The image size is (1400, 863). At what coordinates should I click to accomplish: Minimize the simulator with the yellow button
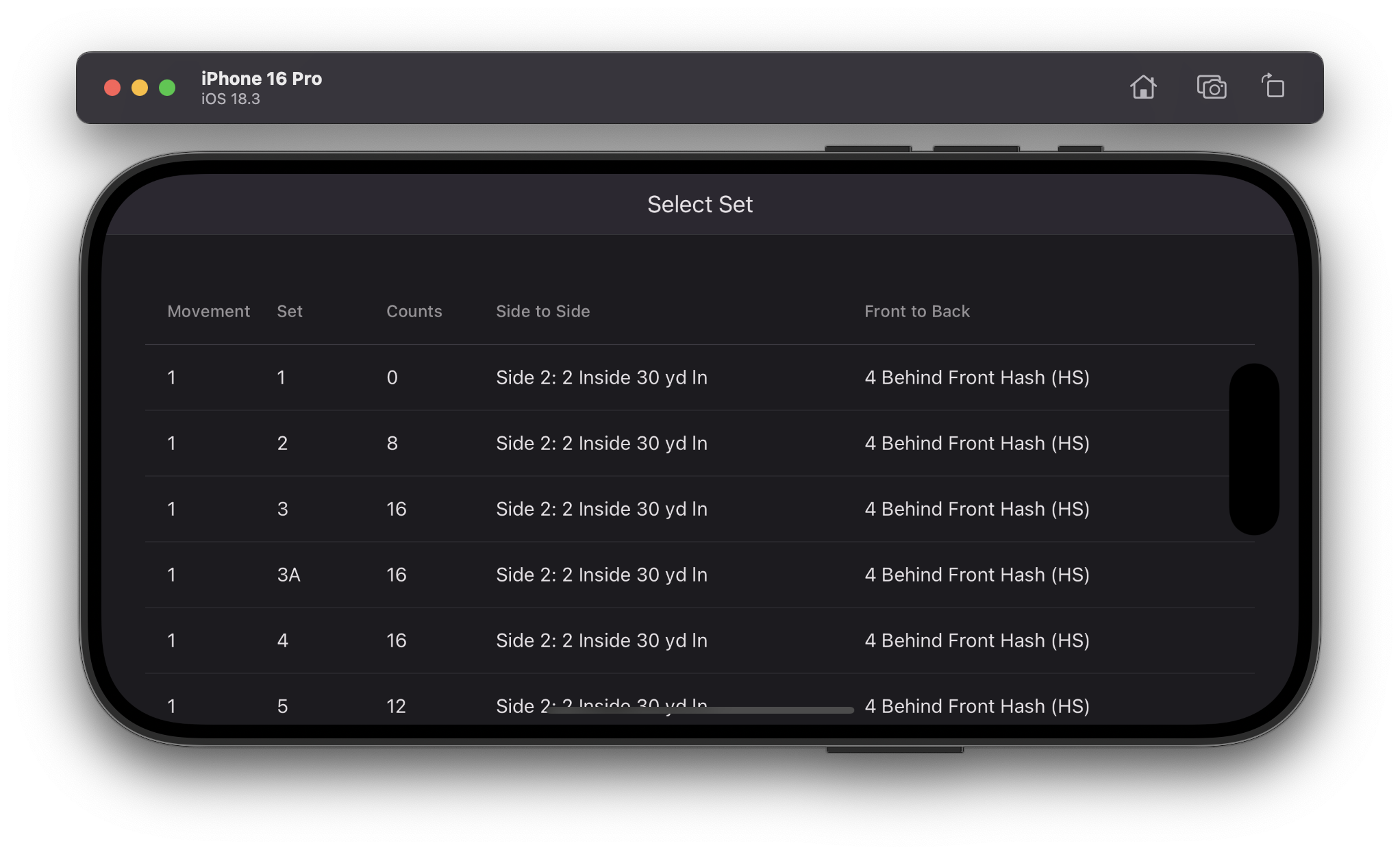[140, 88]
